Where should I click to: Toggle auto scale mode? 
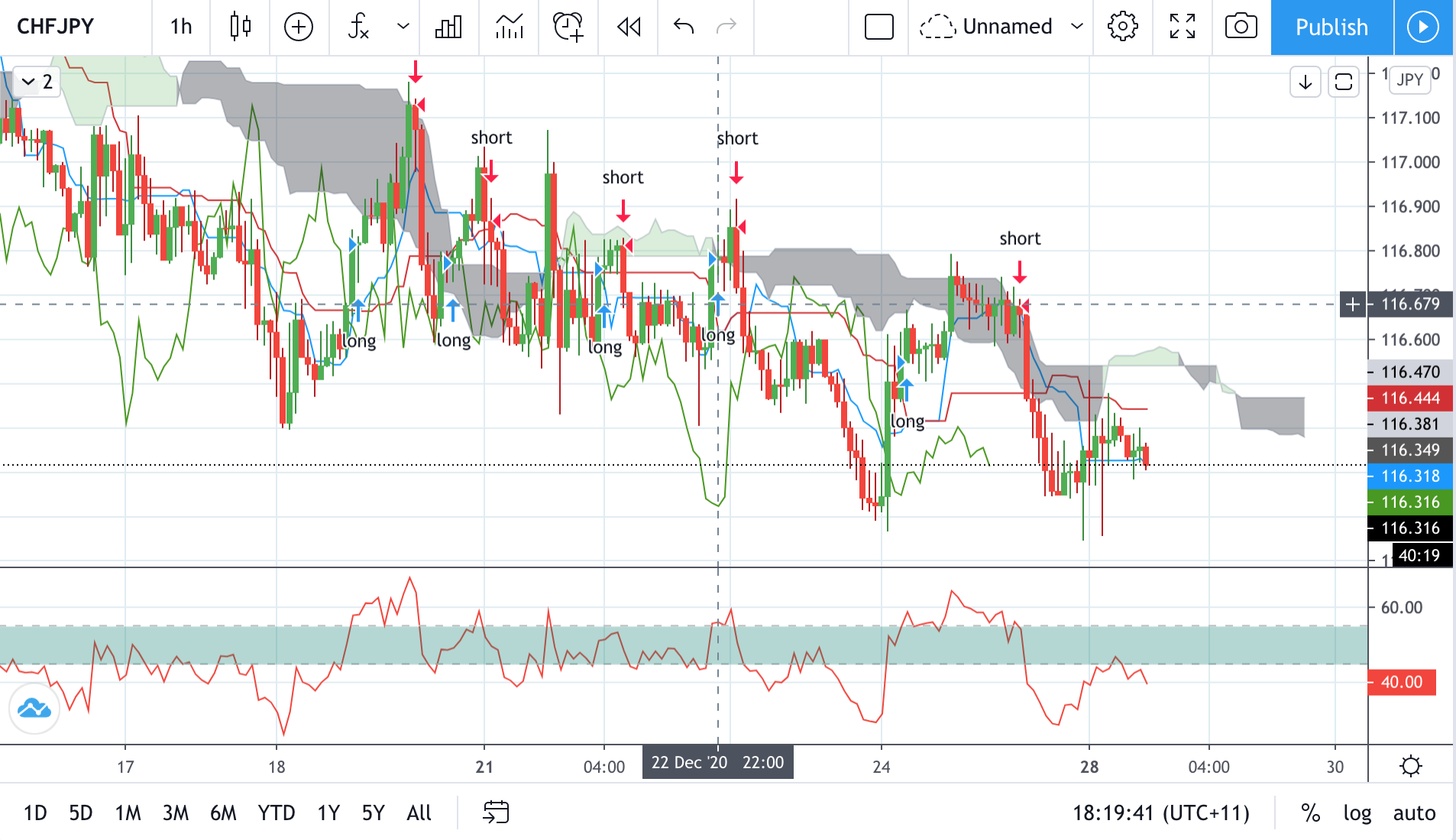(1415, 813)
